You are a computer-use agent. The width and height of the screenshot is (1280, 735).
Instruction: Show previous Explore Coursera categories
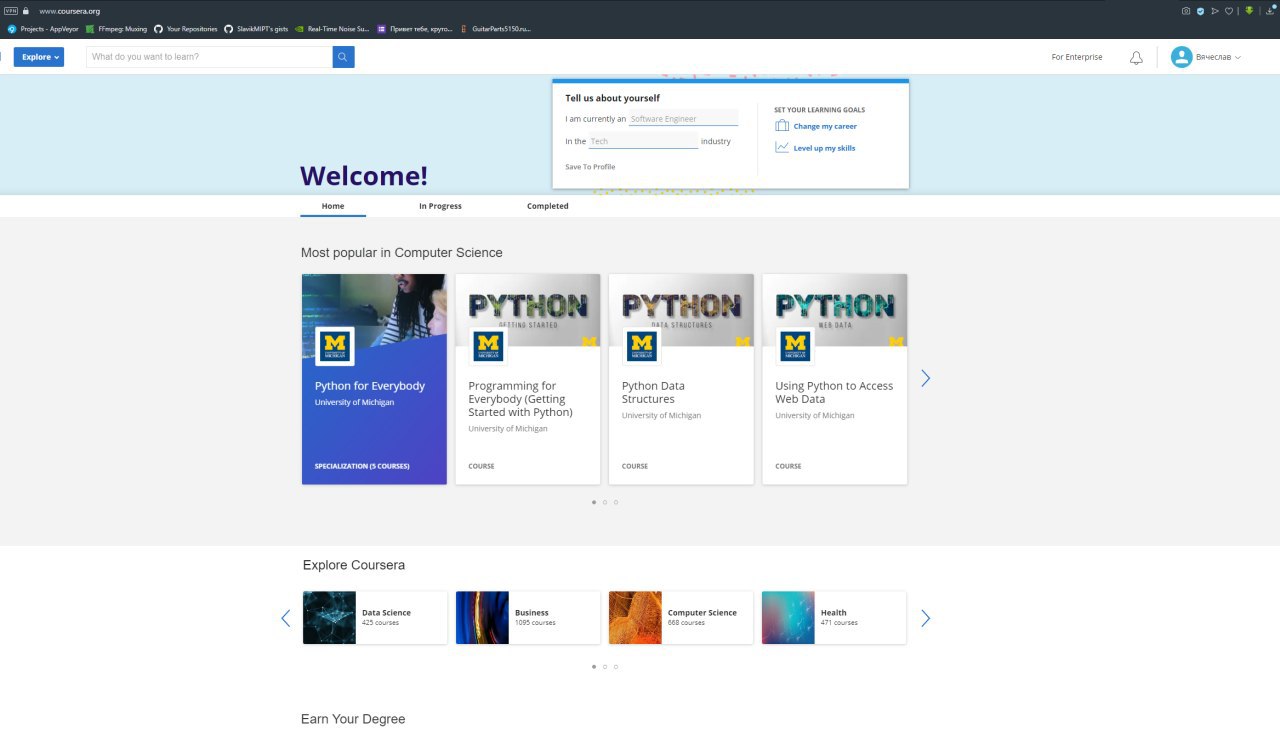click(285, 618)
